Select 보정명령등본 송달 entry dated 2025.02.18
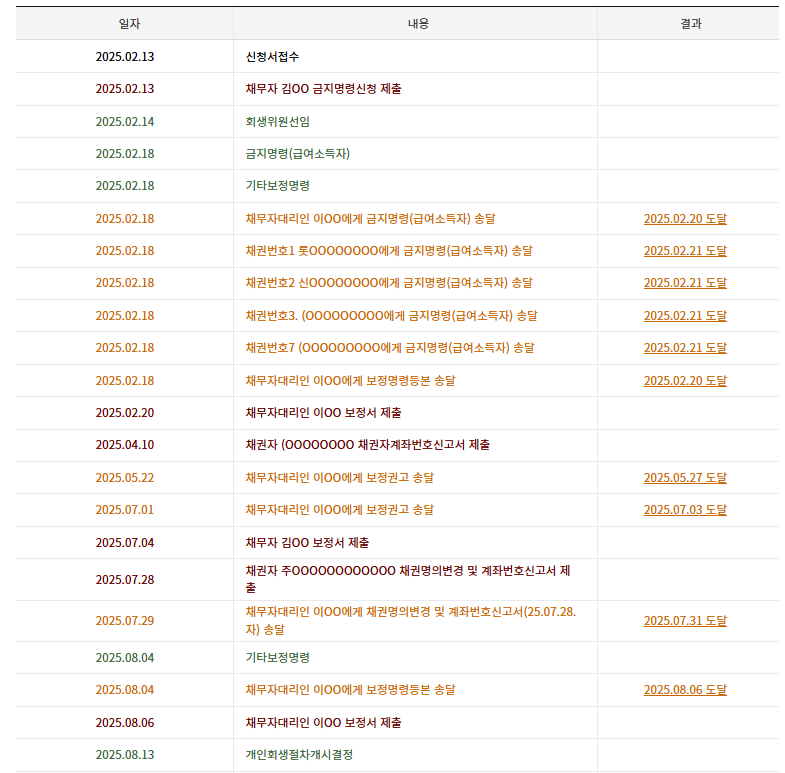 click(x=350, y=381)
